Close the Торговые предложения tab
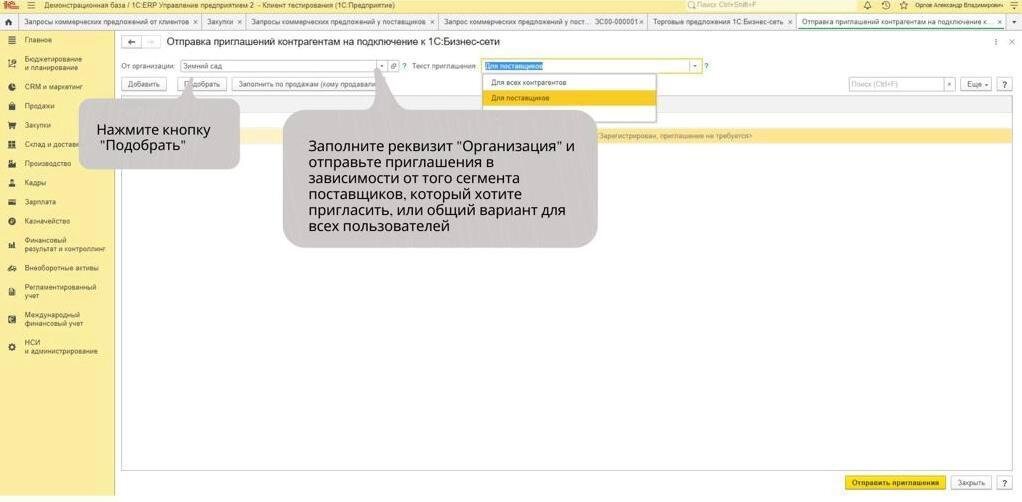Screen dimensions: 1022x502 [790, 22]
